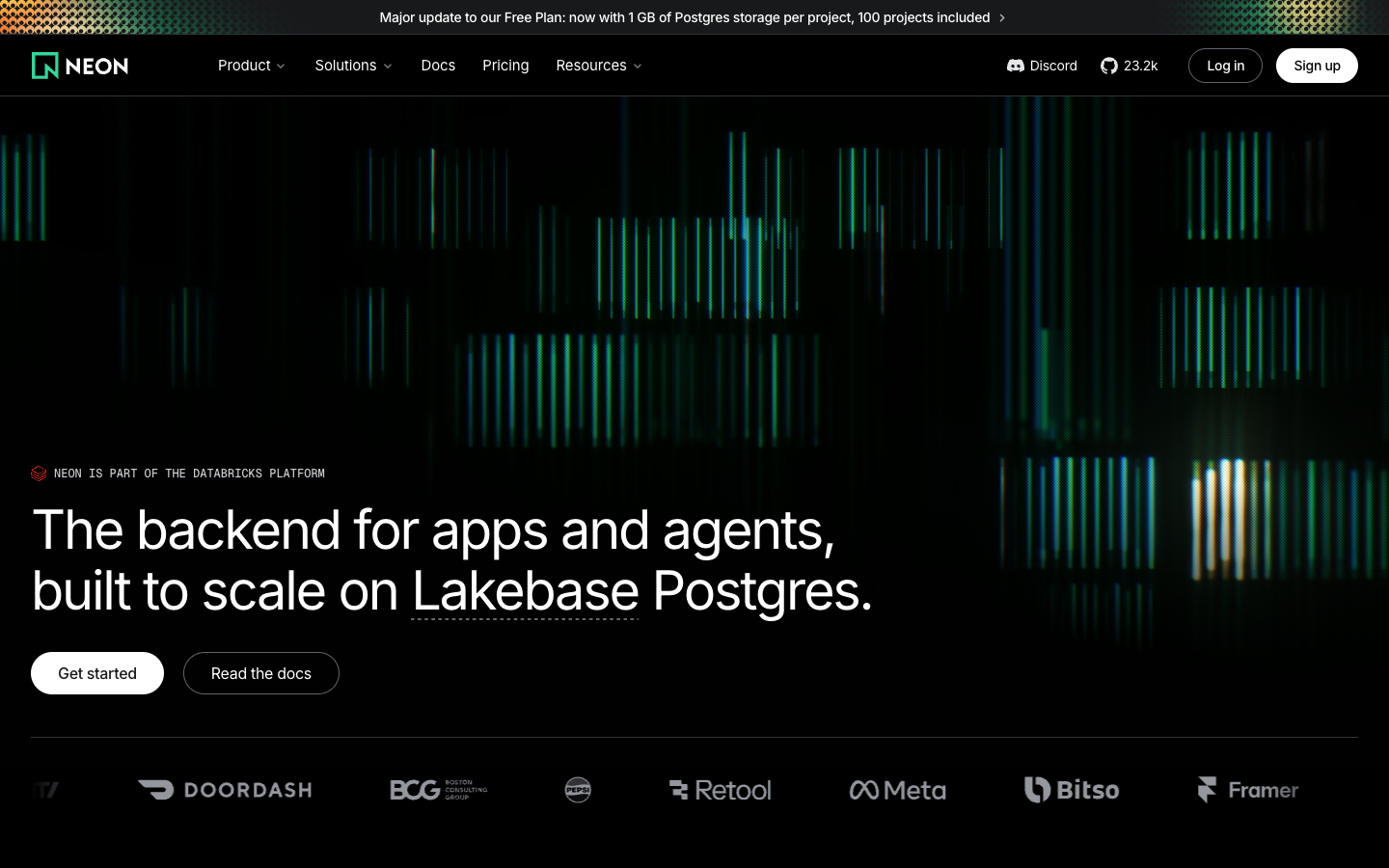Click the Databricks icon above the headline
The height and width of the screenshot is (868, 1389).
point(39,474)
